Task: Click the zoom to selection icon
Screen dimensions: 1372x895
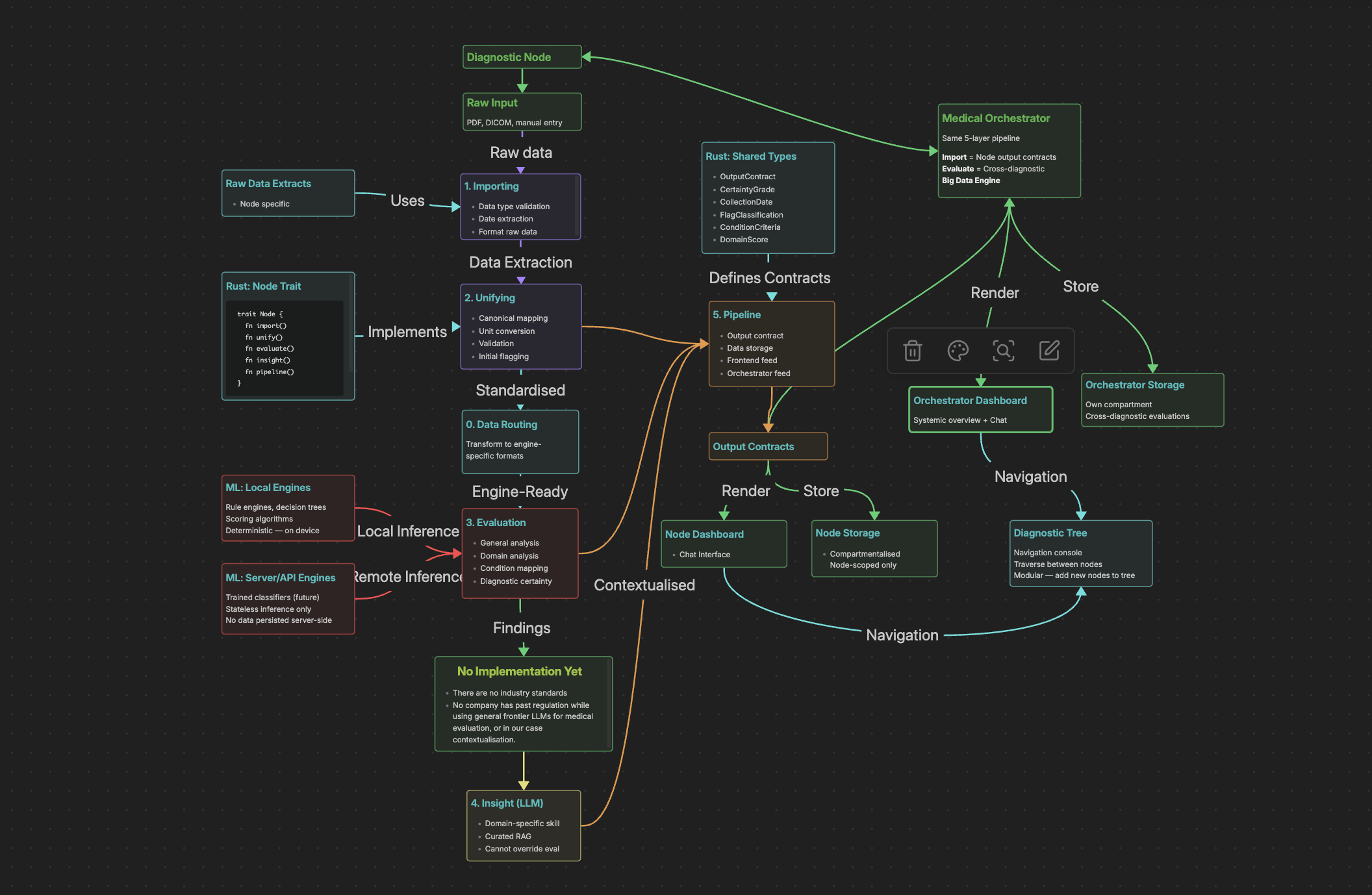Action: 1004,351
